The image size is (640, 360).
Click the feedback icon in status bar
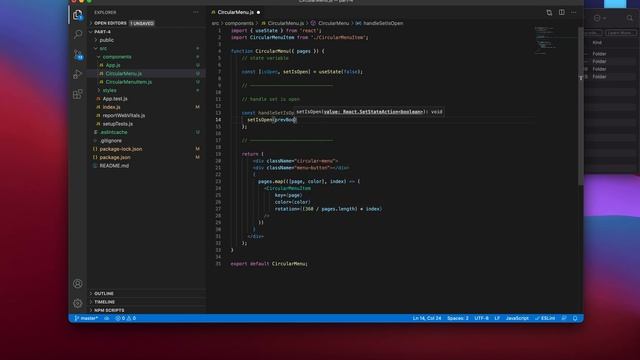coord(564,318)
